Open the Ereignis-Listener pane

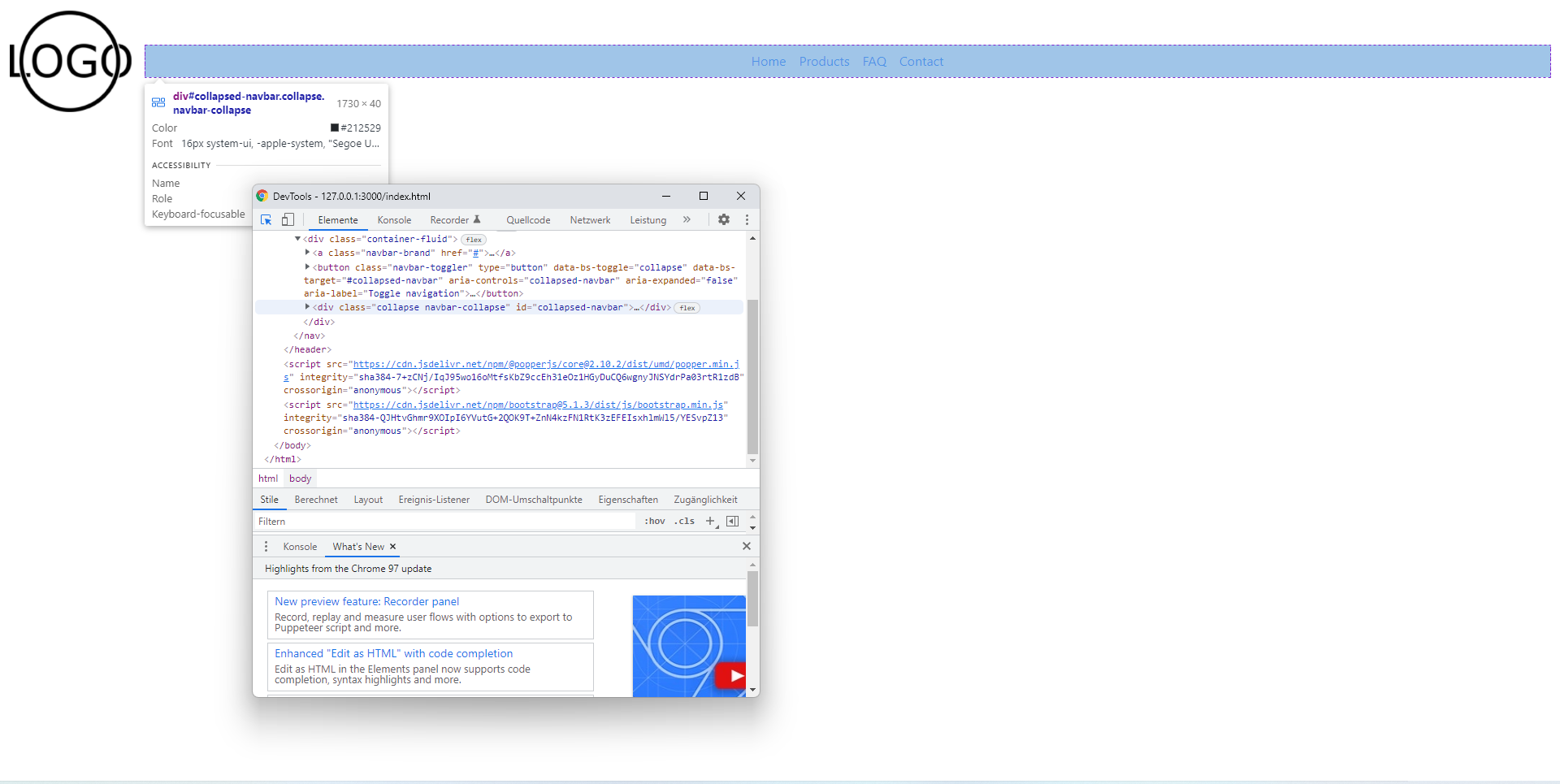click(434, 500)
